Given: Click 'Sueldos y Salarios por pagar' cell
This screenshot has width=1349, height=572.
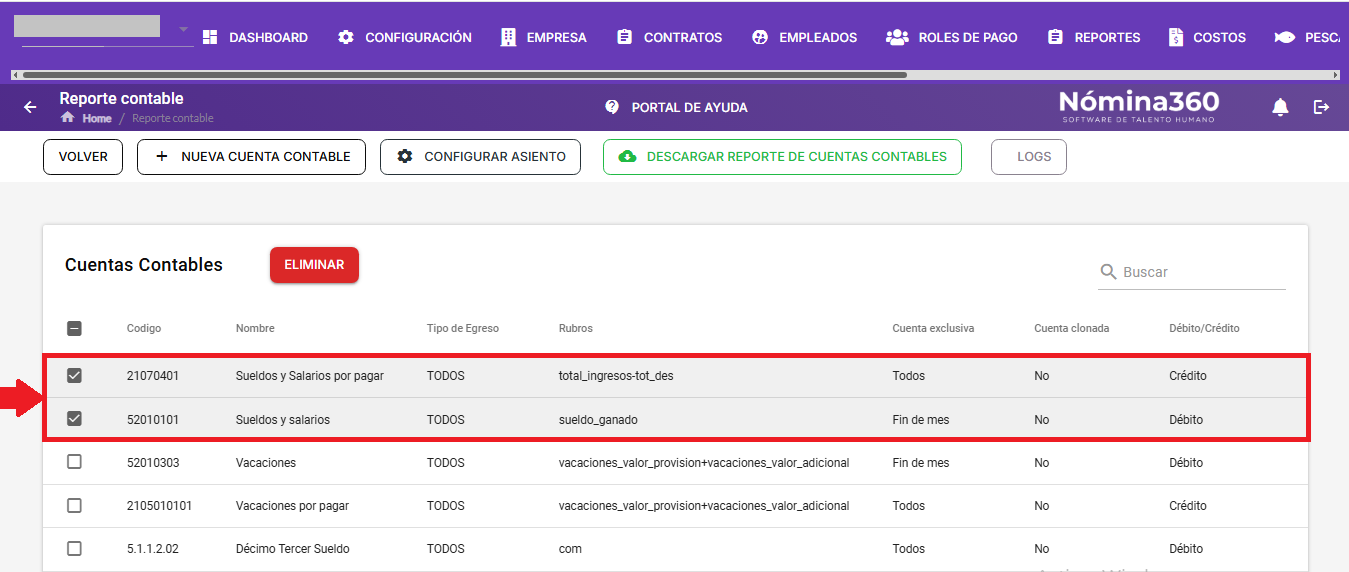Looking at the screenshot, I should (x=310, y=376).
